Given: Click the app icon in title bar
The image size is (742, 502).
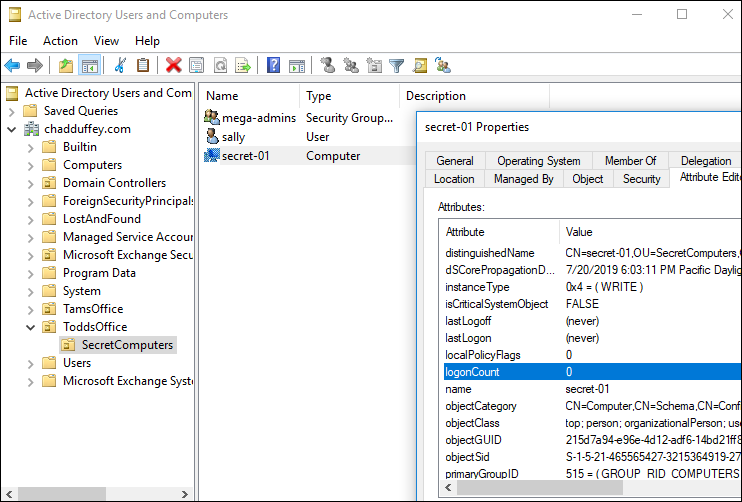Looking at the screenshot, I should (x=15, y=15).
